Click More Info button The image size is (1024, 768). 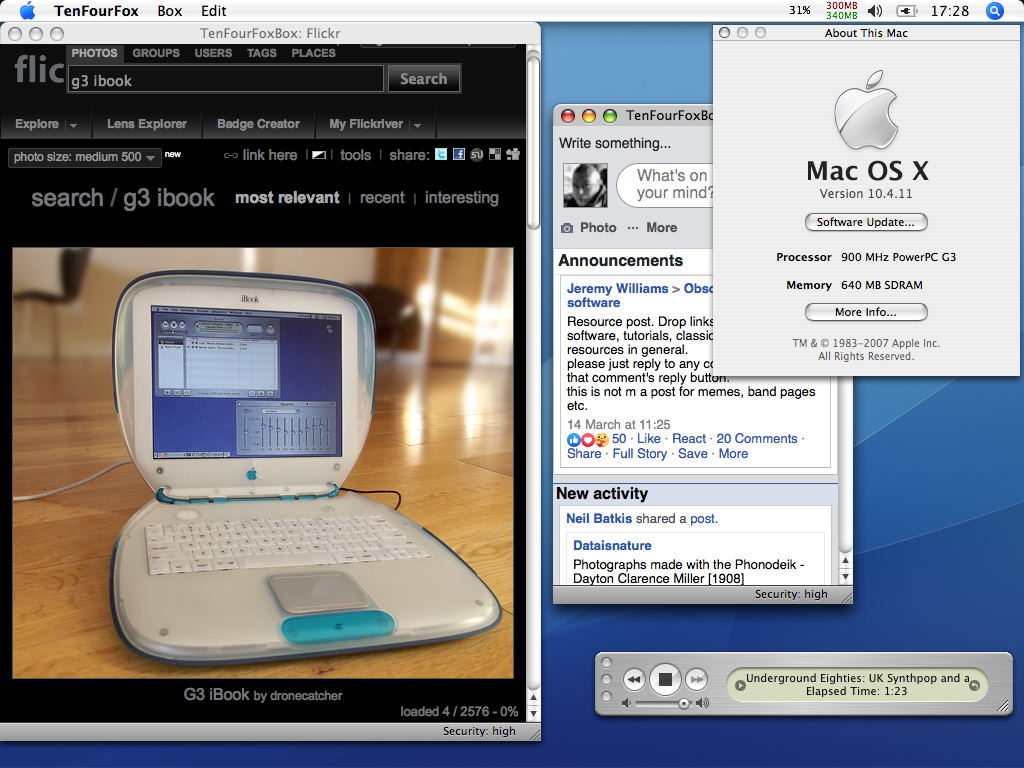coord(866,312)
